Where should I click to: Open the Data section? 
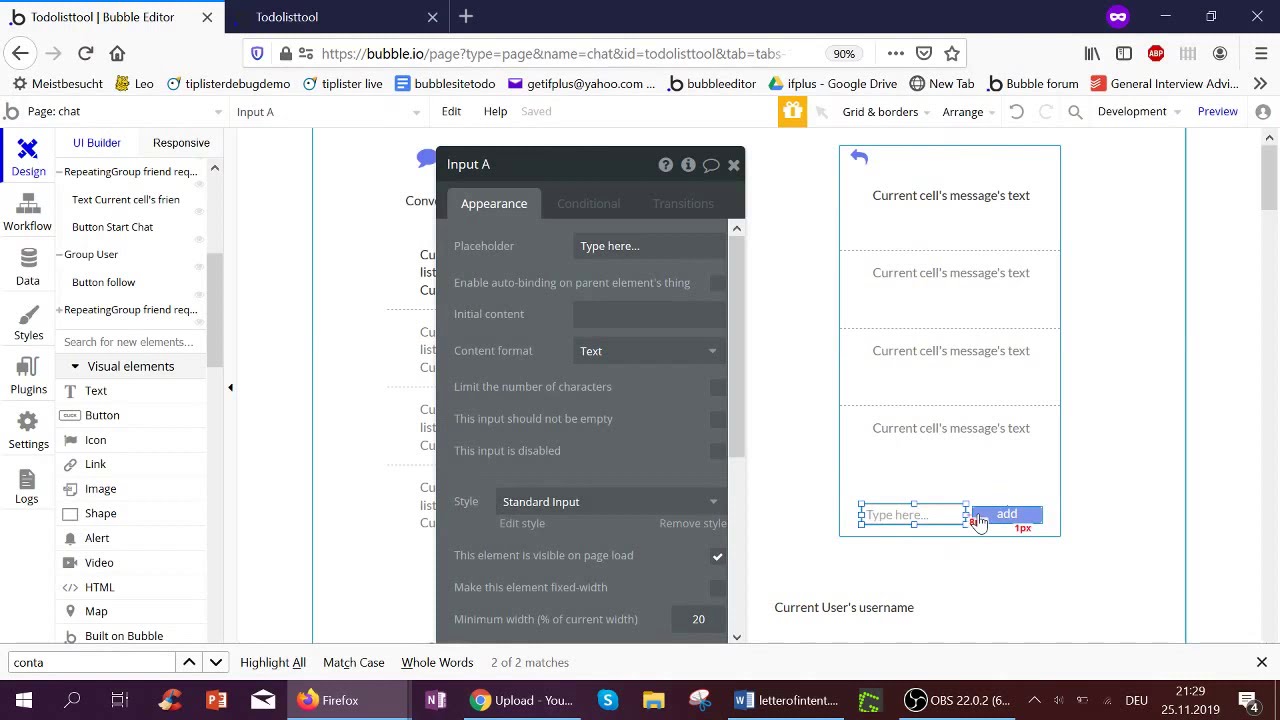(x=28, y=267)
